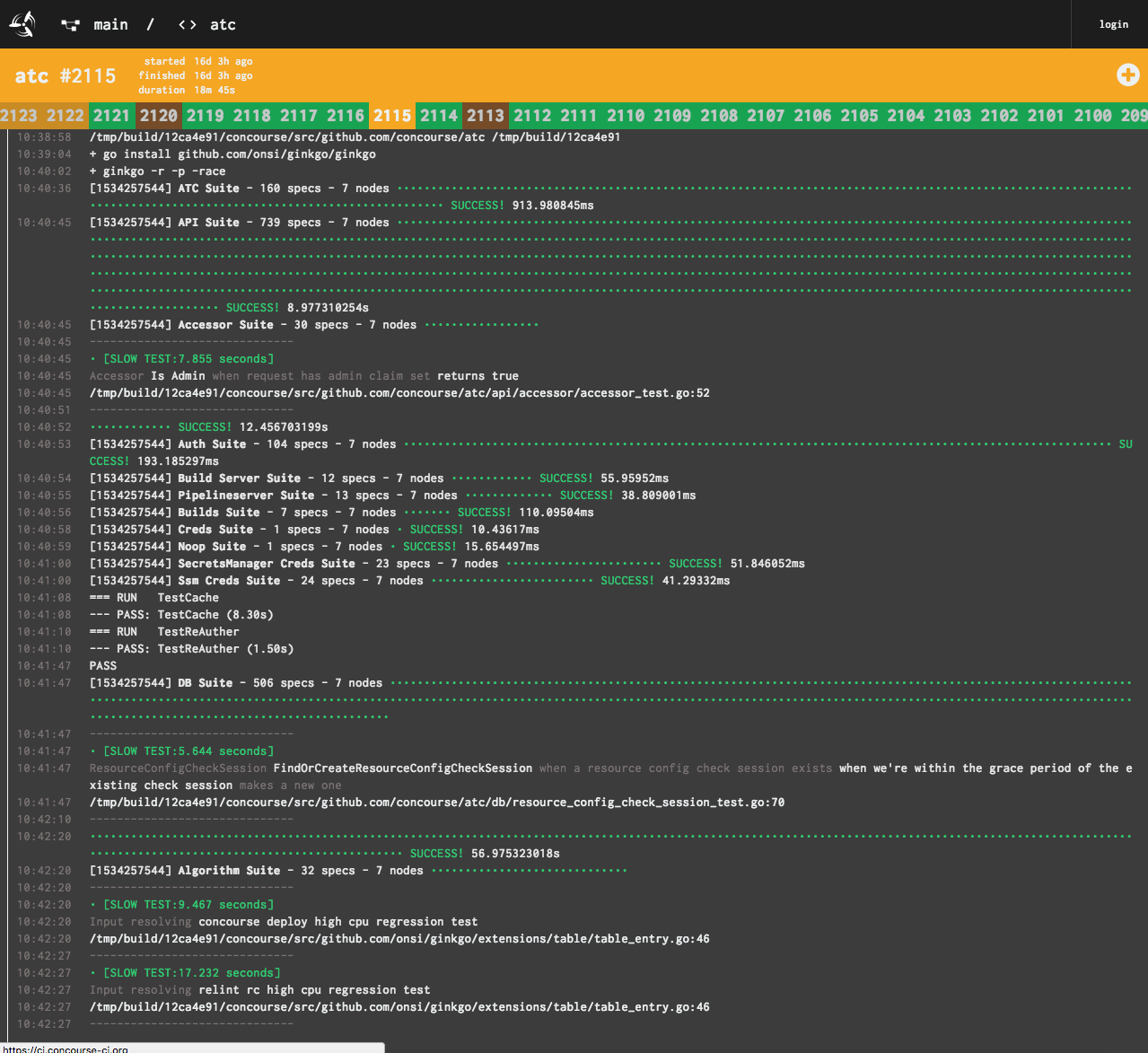Click timestamp 10:40:53 for Auth Suite line

[44, 444]
